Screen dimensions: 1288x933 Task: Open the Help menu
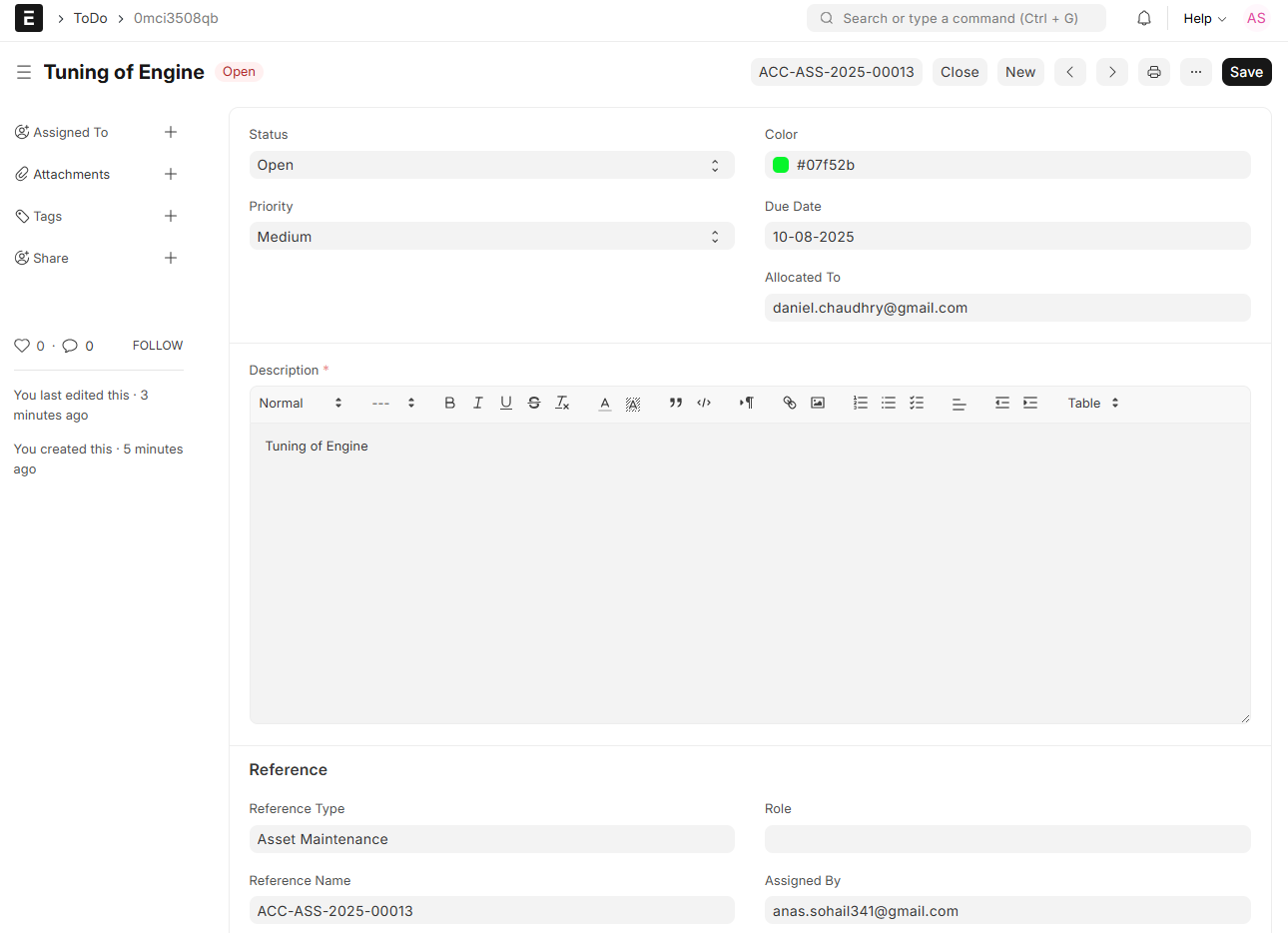(1204, 18)
